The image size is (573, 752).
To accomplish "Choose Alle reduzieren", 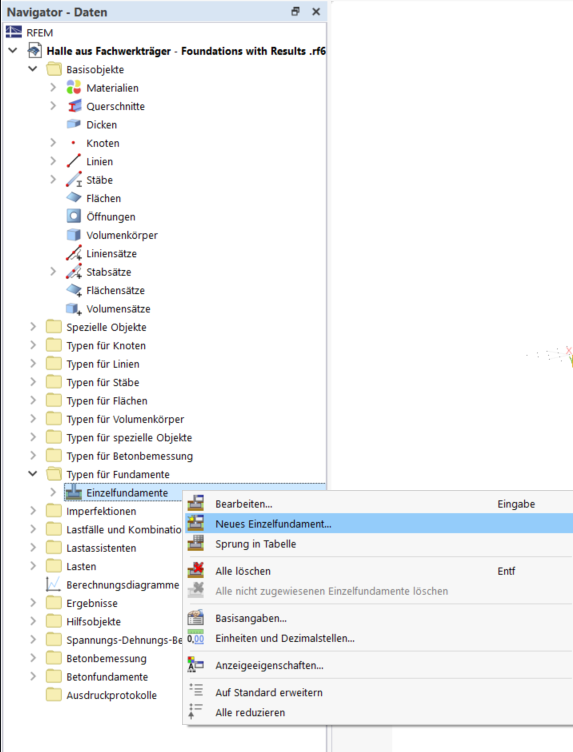I will (x=379, y=712).
